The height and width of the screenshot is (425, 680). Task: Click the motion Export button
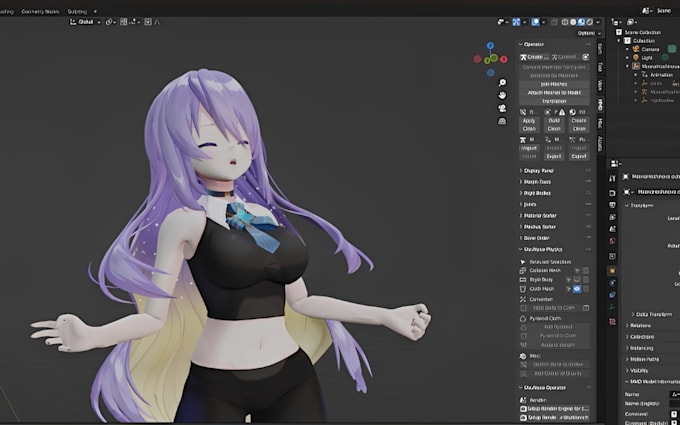[x=554, y=156]
